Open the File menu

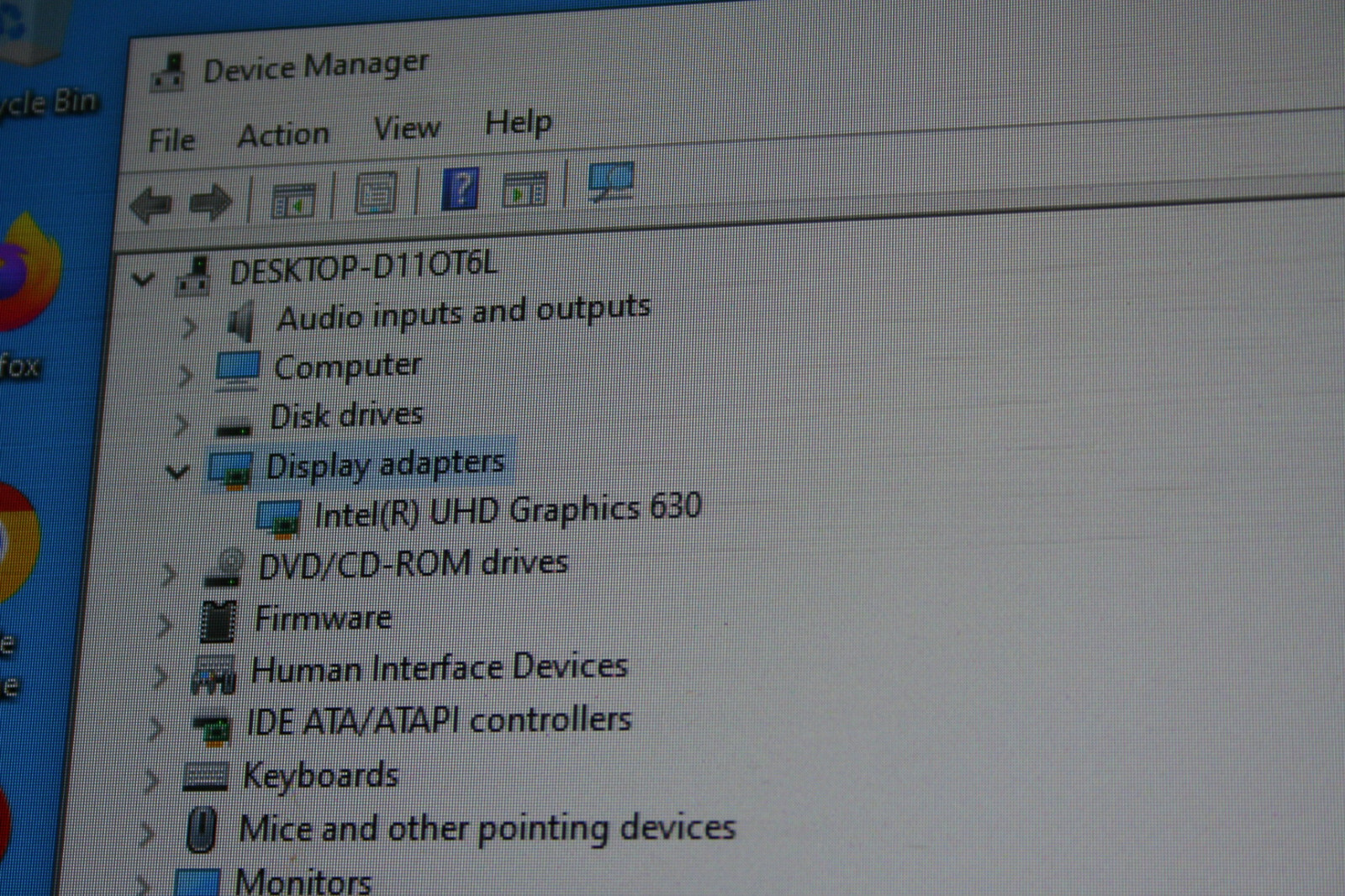coord(171,140)
